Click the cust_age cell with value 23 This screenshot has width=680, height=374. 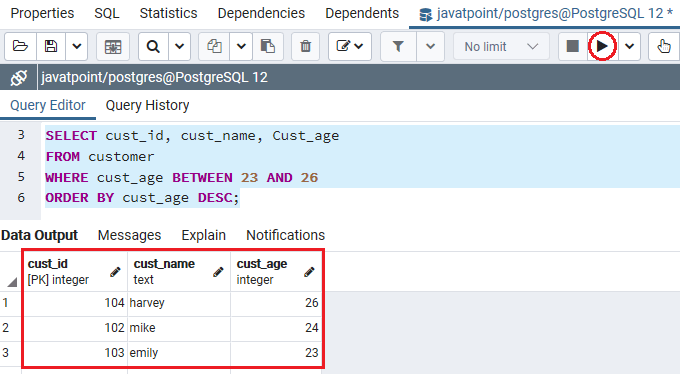(x=276, y=353)
